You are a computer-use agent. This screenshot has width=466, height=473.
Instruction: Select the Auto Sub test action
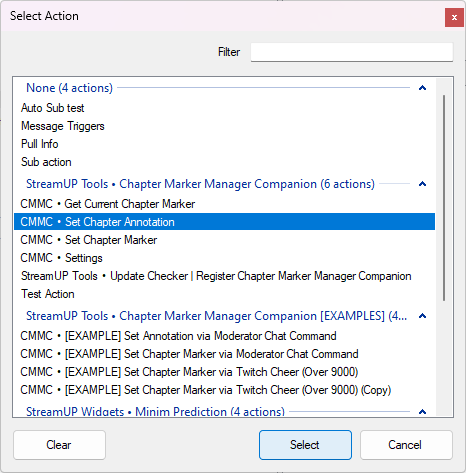pos(224,108)
